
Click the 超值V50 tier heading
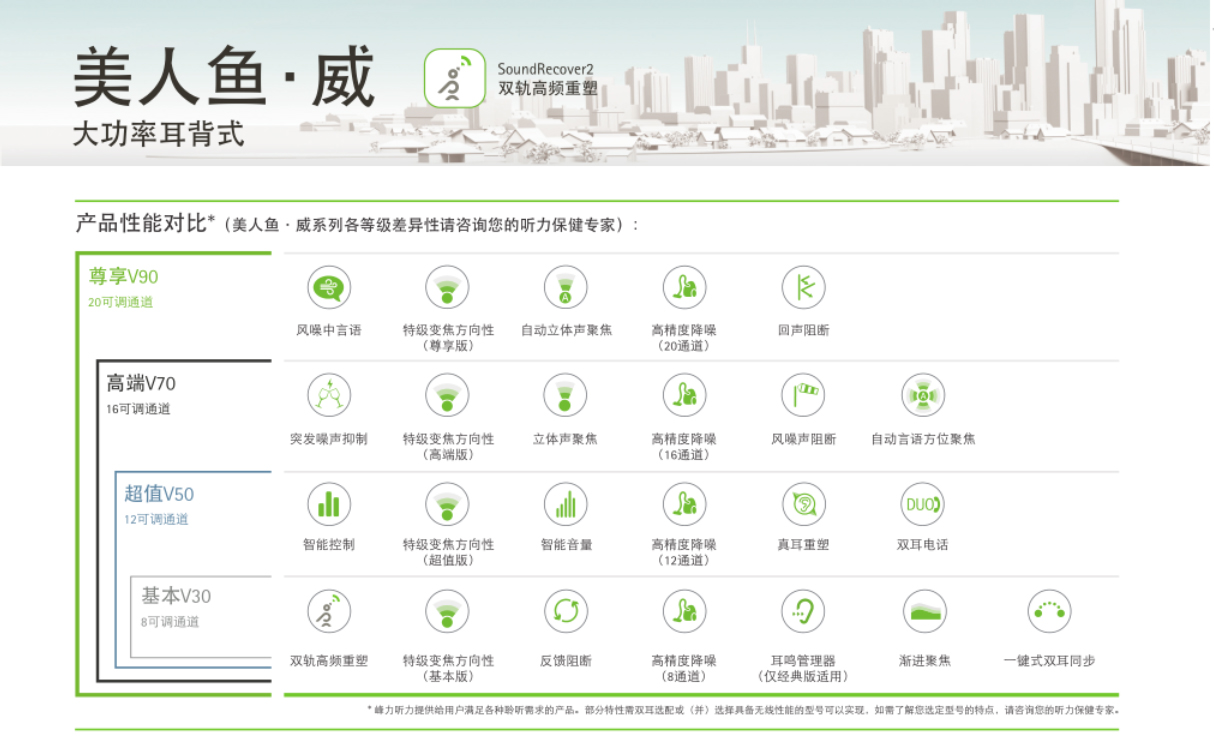[159, 493]
